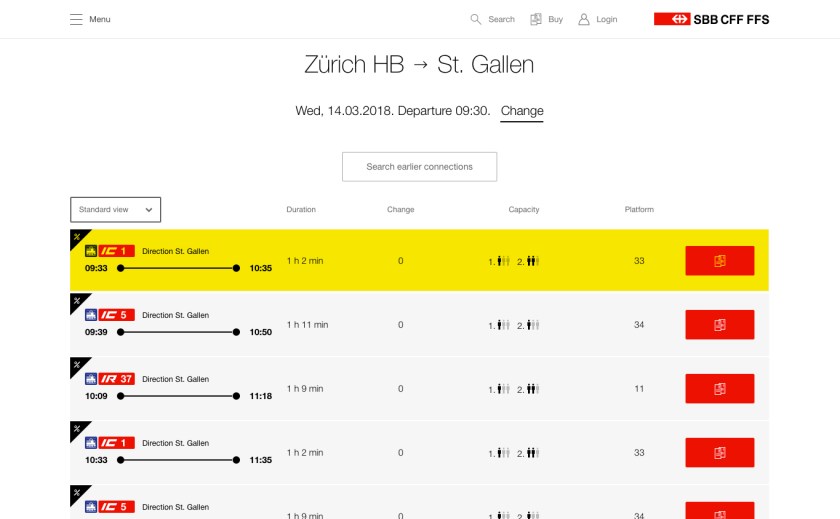
Task: Click red ticket button for 10:33 connection
Action: click(x=719, y=453)
